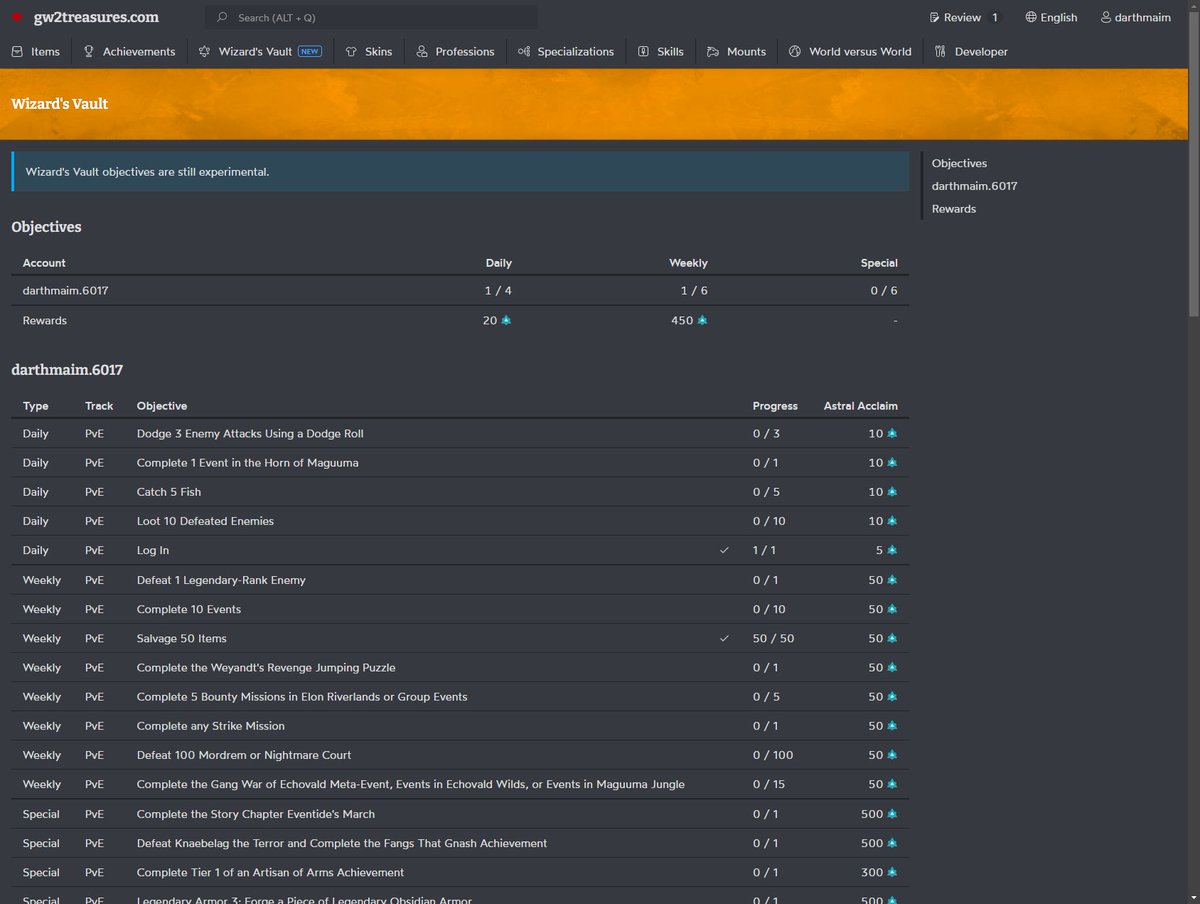Jump to Rewards in the sidebar
This screenshot has height=904, width=1200.
(x=954, y=209)
